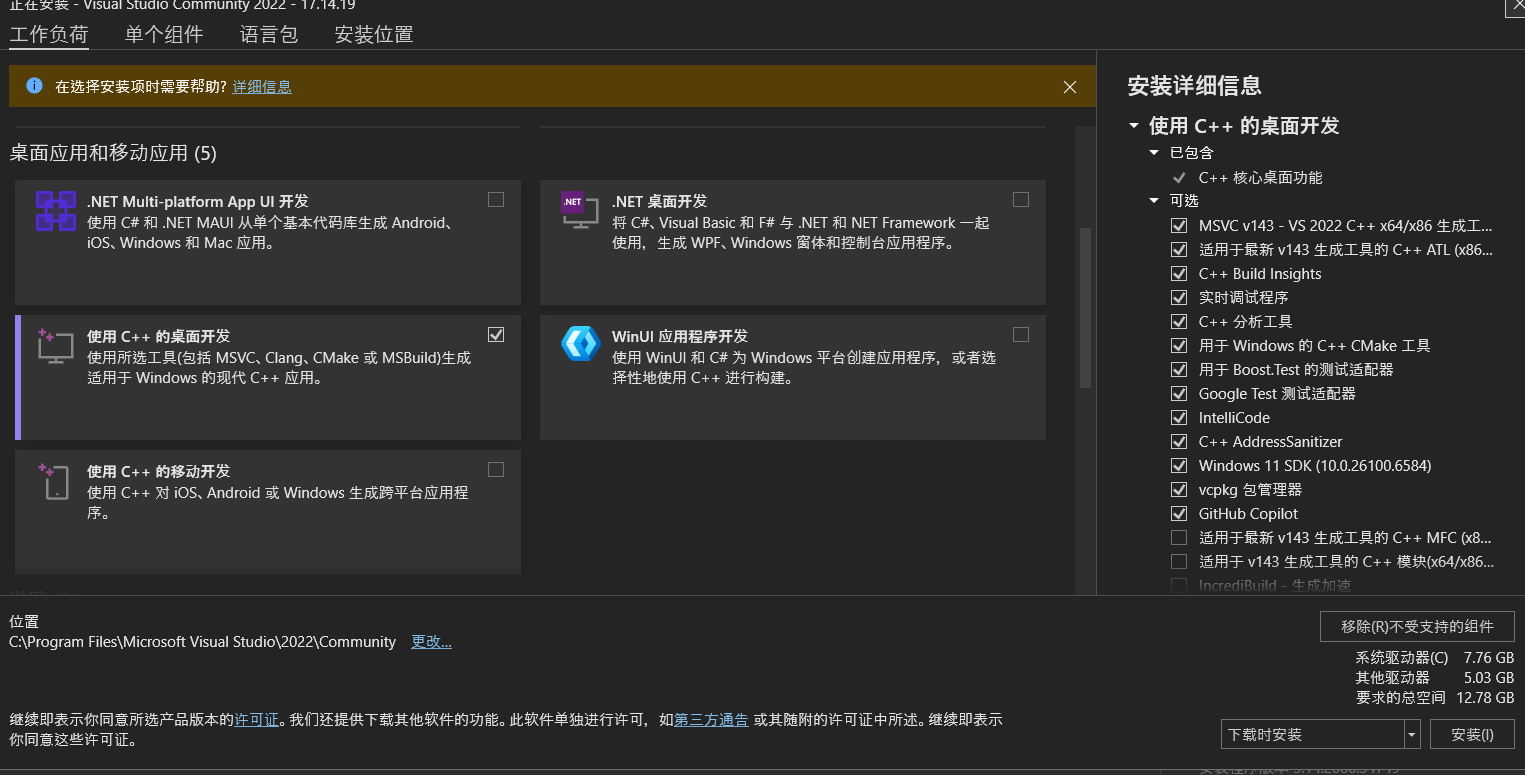Click the workloads list vertical scrollbar
1525x775 pixels.
1085,308
